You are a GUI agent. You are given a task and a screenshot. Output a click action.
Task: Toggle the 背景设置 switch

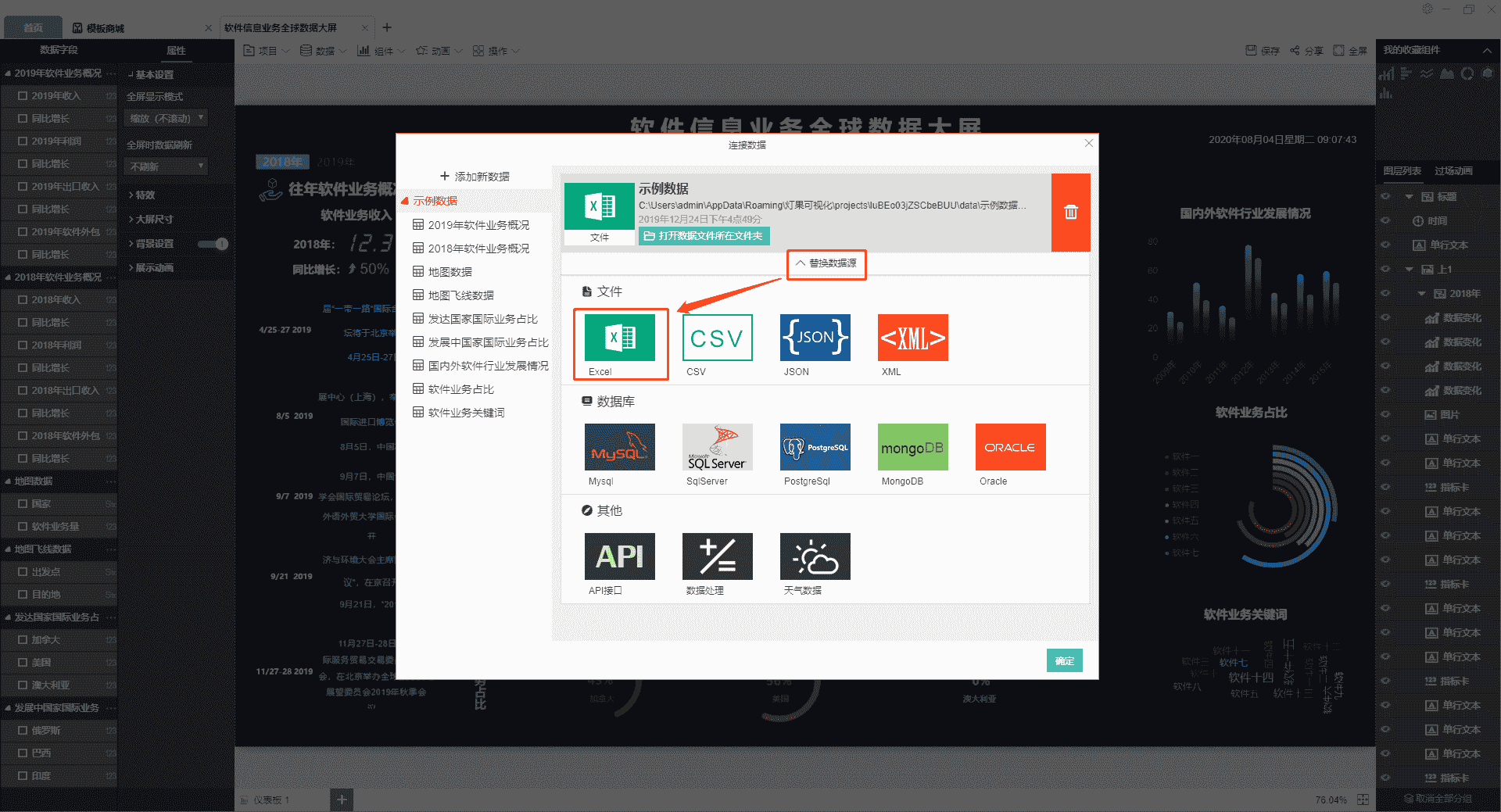point(213,244)
